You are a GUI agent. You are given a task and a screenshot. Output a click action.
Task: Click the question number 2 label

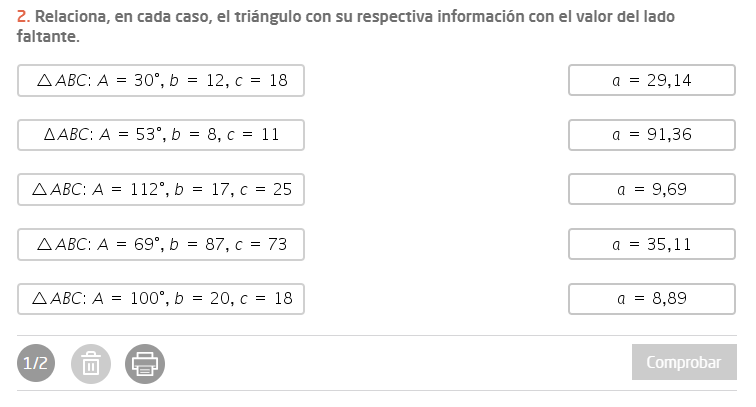pyautogui.click(x=22, y=18)
